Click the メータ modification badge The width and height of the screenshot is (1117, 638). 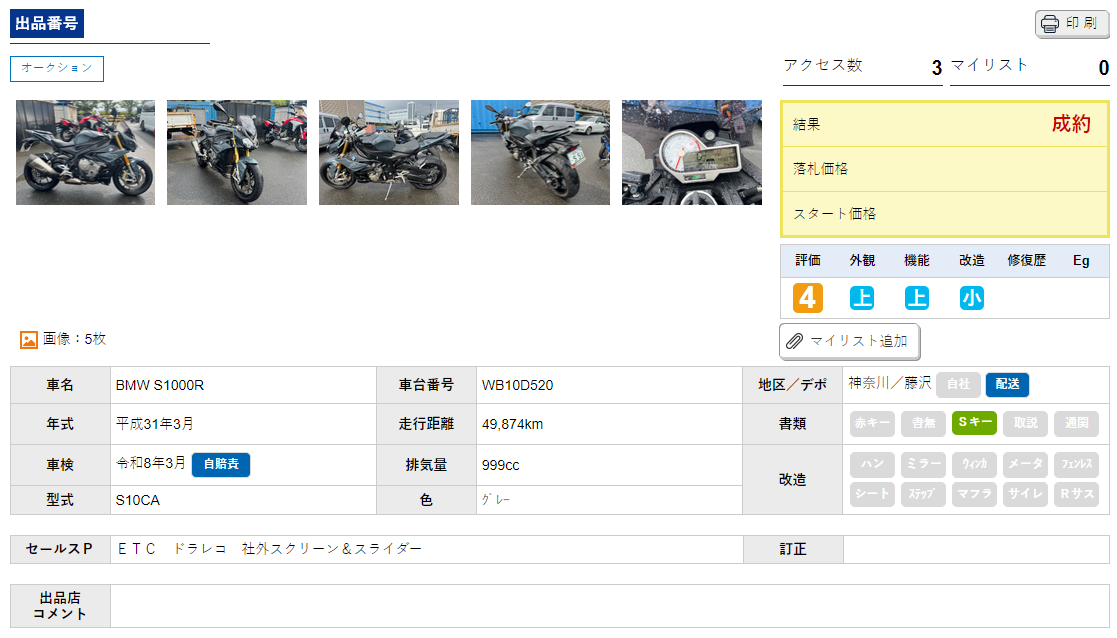(1026, 464)
